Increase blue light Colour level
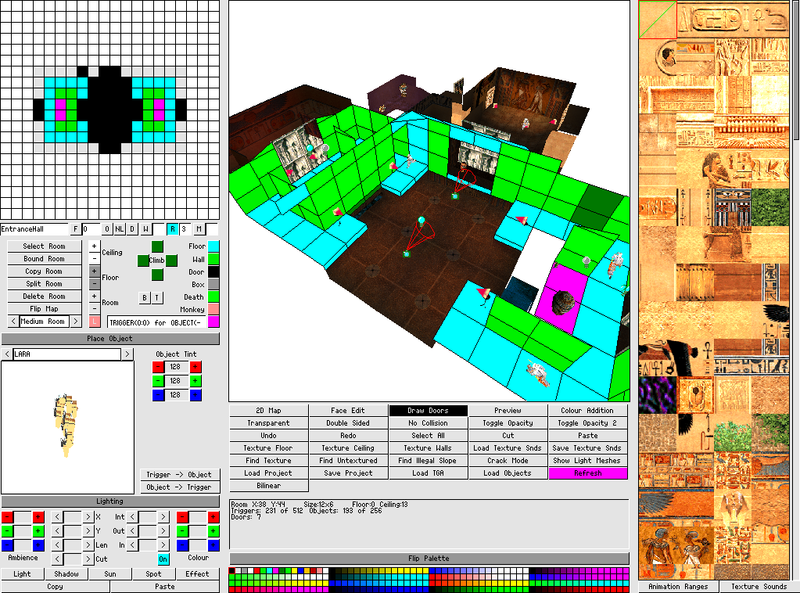The height and width of the screenshot is (593, 800). (213, 545)
